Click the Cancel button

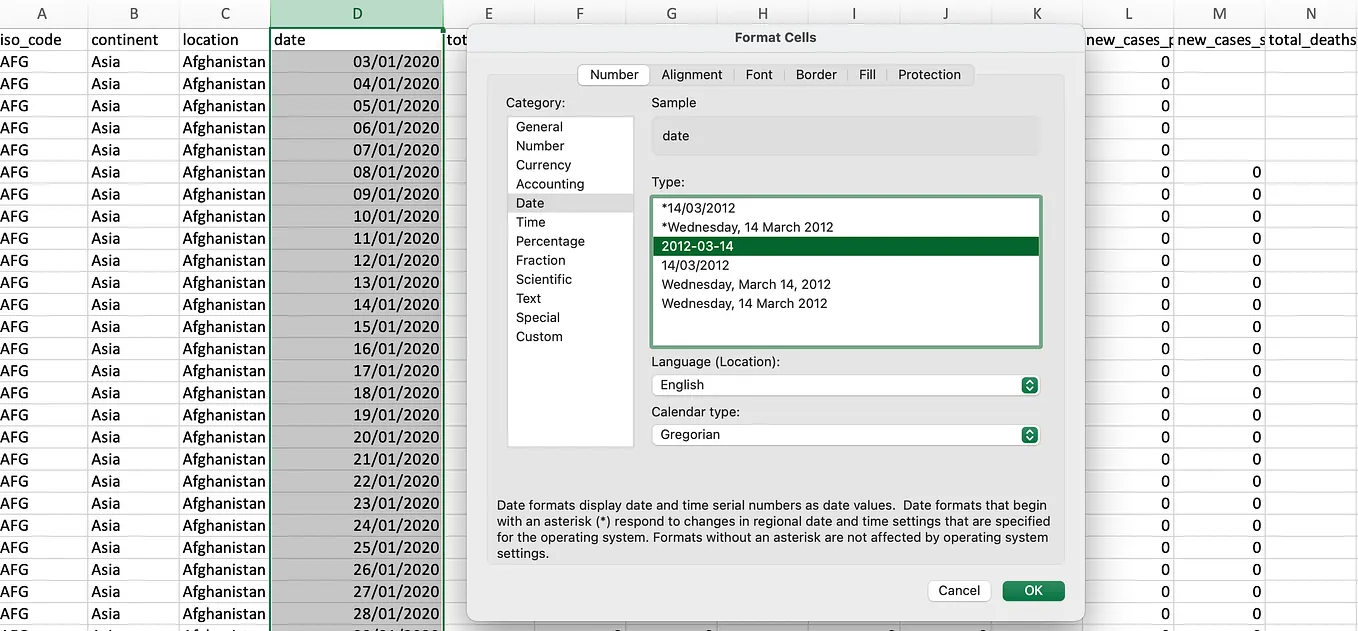[959, 591]
